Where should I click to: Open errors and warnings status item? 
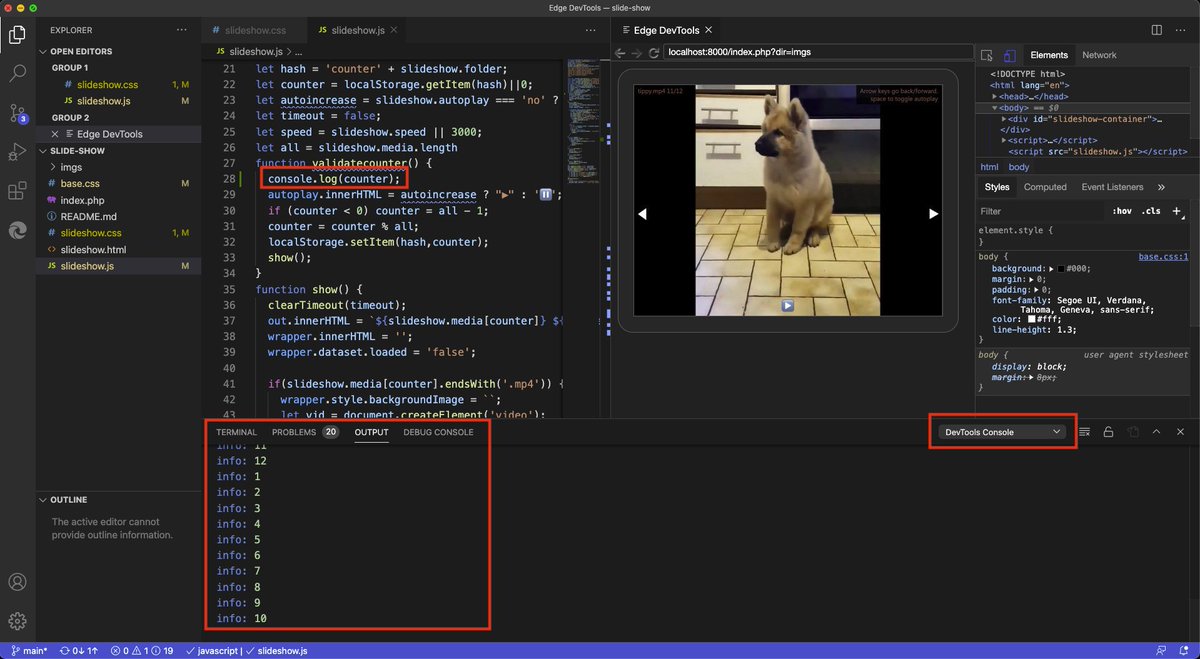point(141,651)
